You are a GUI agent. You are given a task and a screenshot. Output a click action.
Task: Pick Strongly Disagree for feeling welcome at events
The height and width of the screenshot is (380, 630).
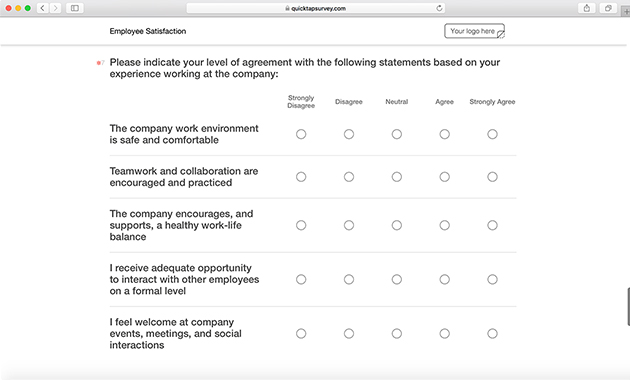point(301,333)
